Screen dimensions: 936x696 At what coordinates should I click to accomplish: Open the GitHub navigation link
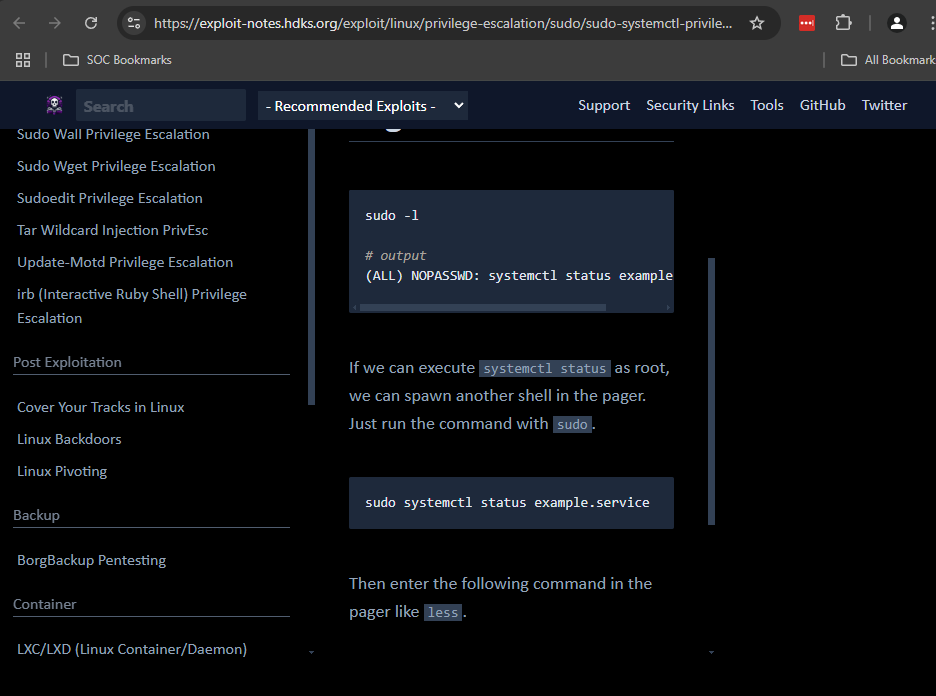click(x=822, y=105)
